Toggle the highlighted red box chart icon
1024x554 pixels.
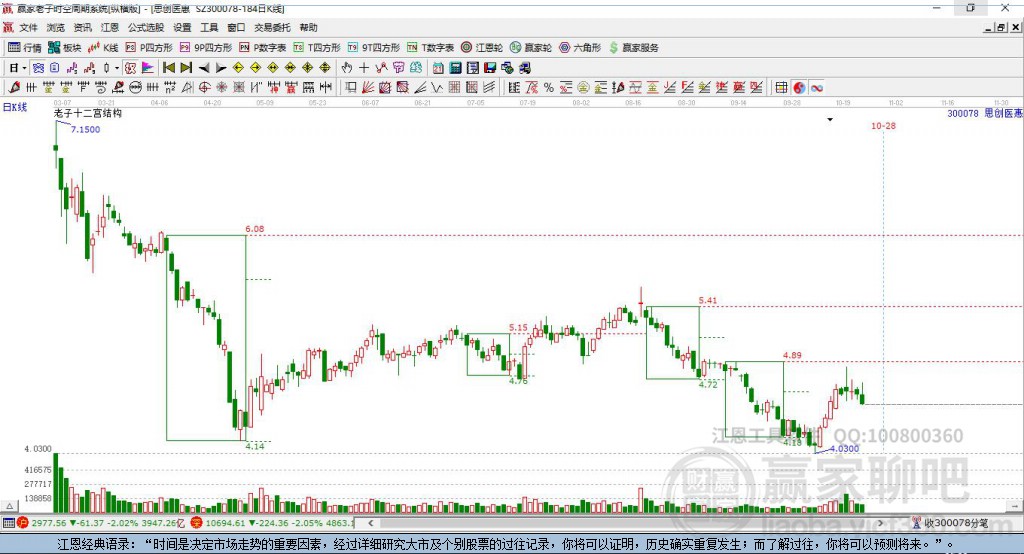[131, 68]
